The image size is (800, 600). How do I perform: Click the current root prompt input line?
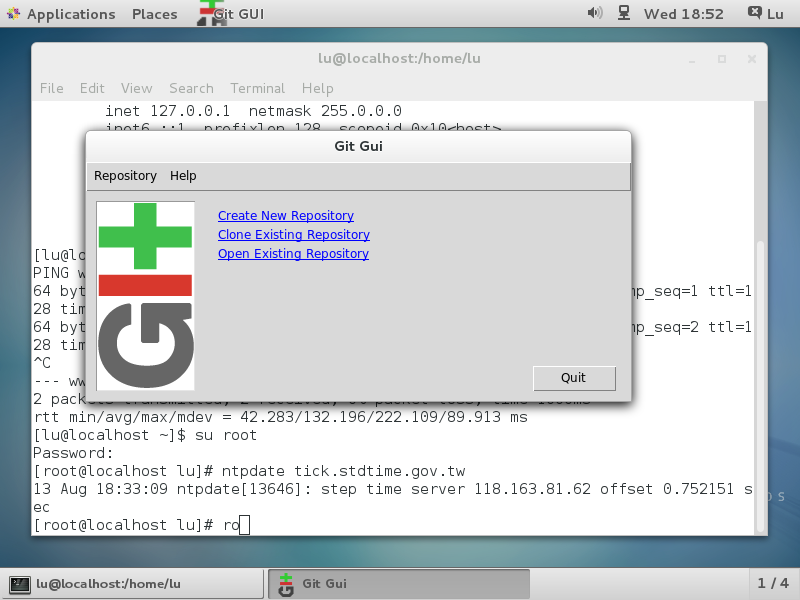[142, 525]
